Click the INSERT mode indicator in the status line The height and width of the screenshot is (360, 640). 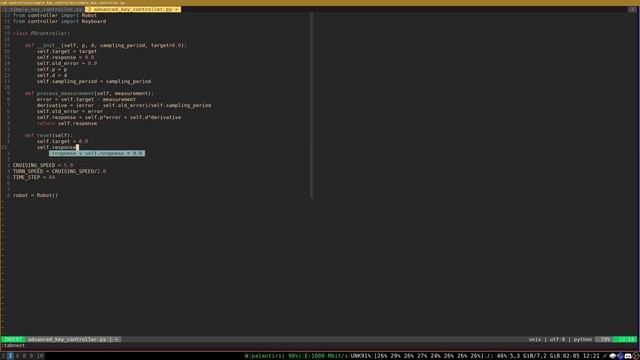coord(13,340)
